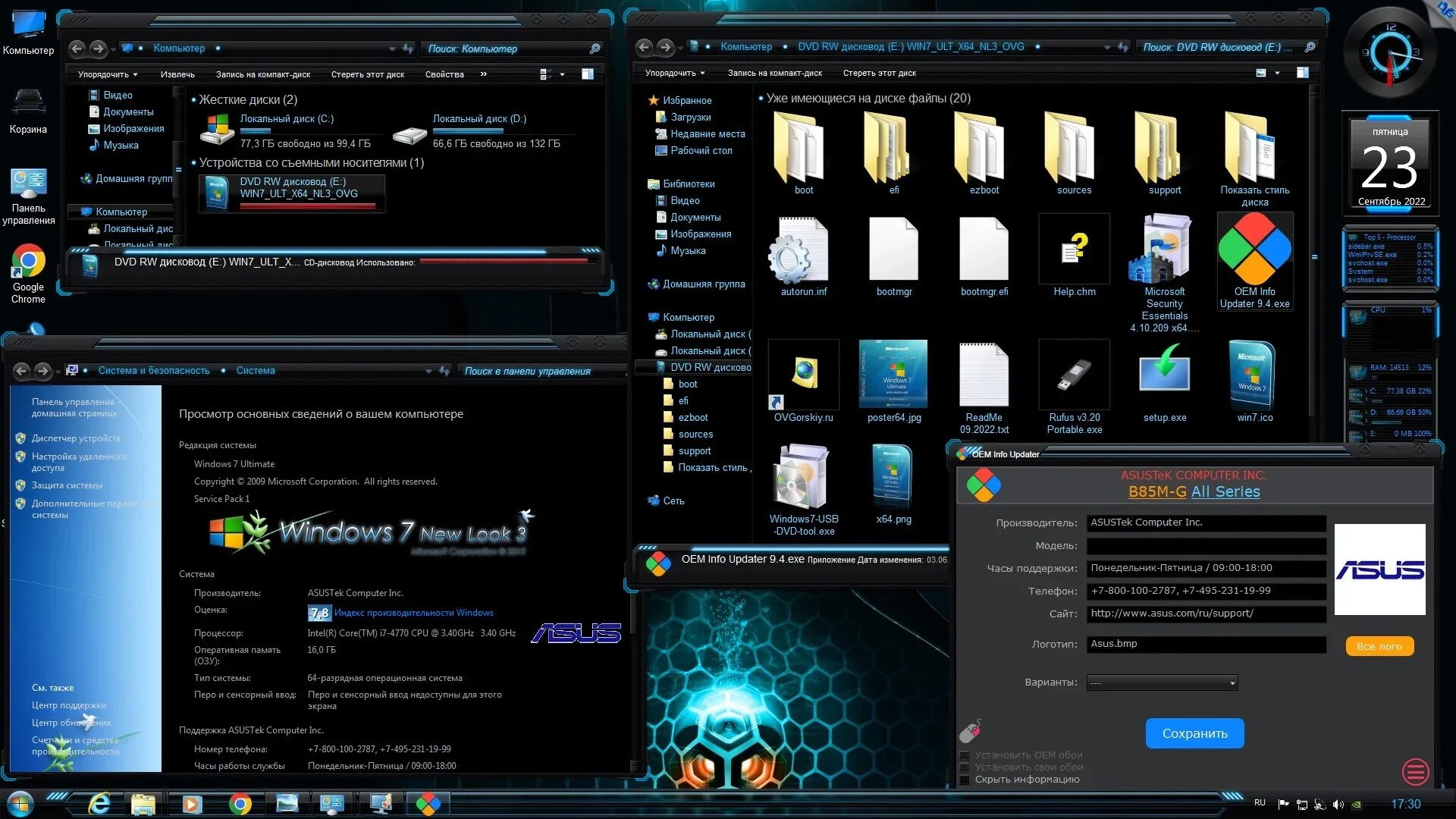1456x819 pixels.
Task: Open the Help.chm file icon
Action: [x=1074, y=249]
